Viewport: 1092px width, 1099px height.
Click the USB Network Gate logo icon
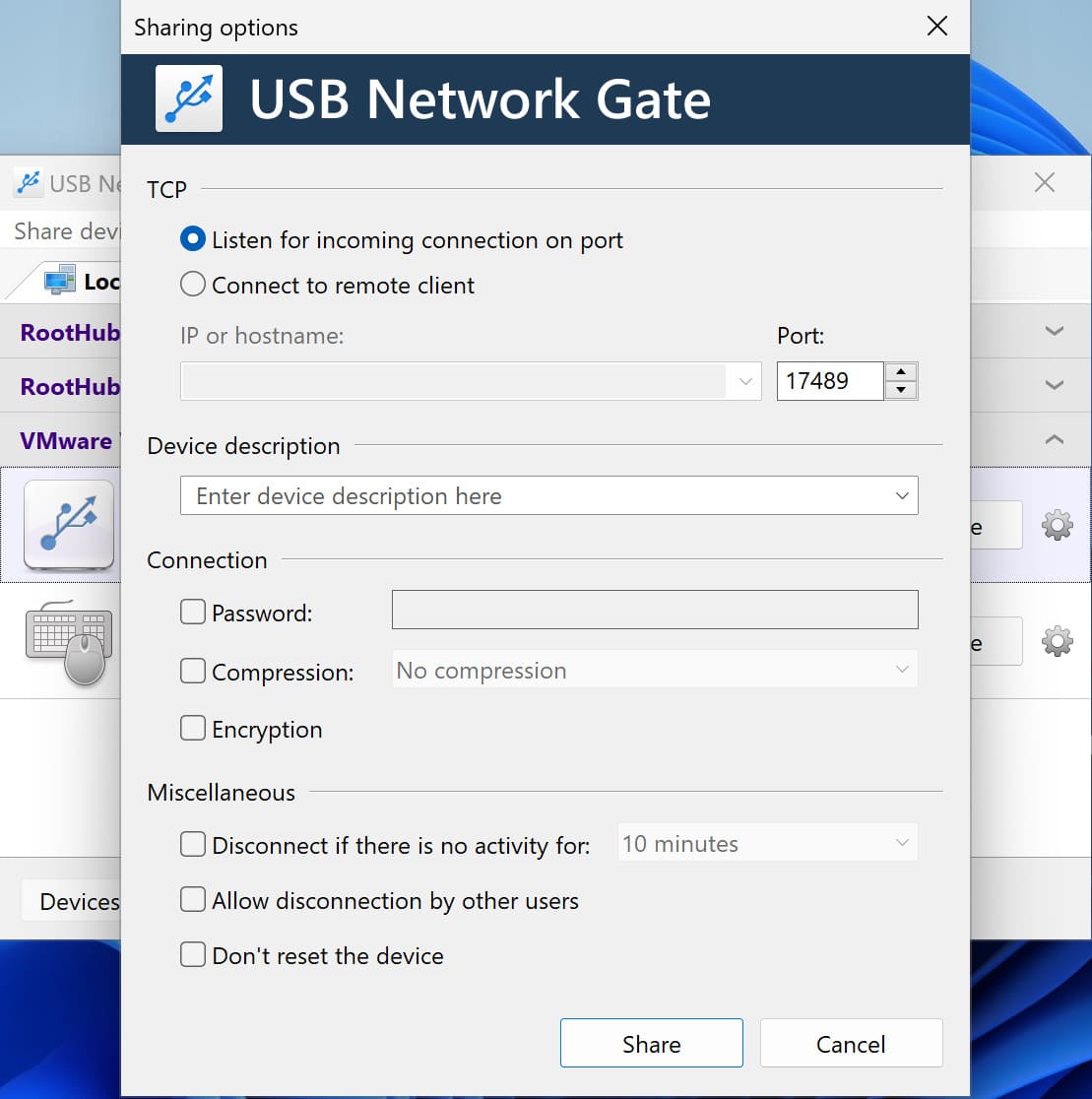[189, 98]
